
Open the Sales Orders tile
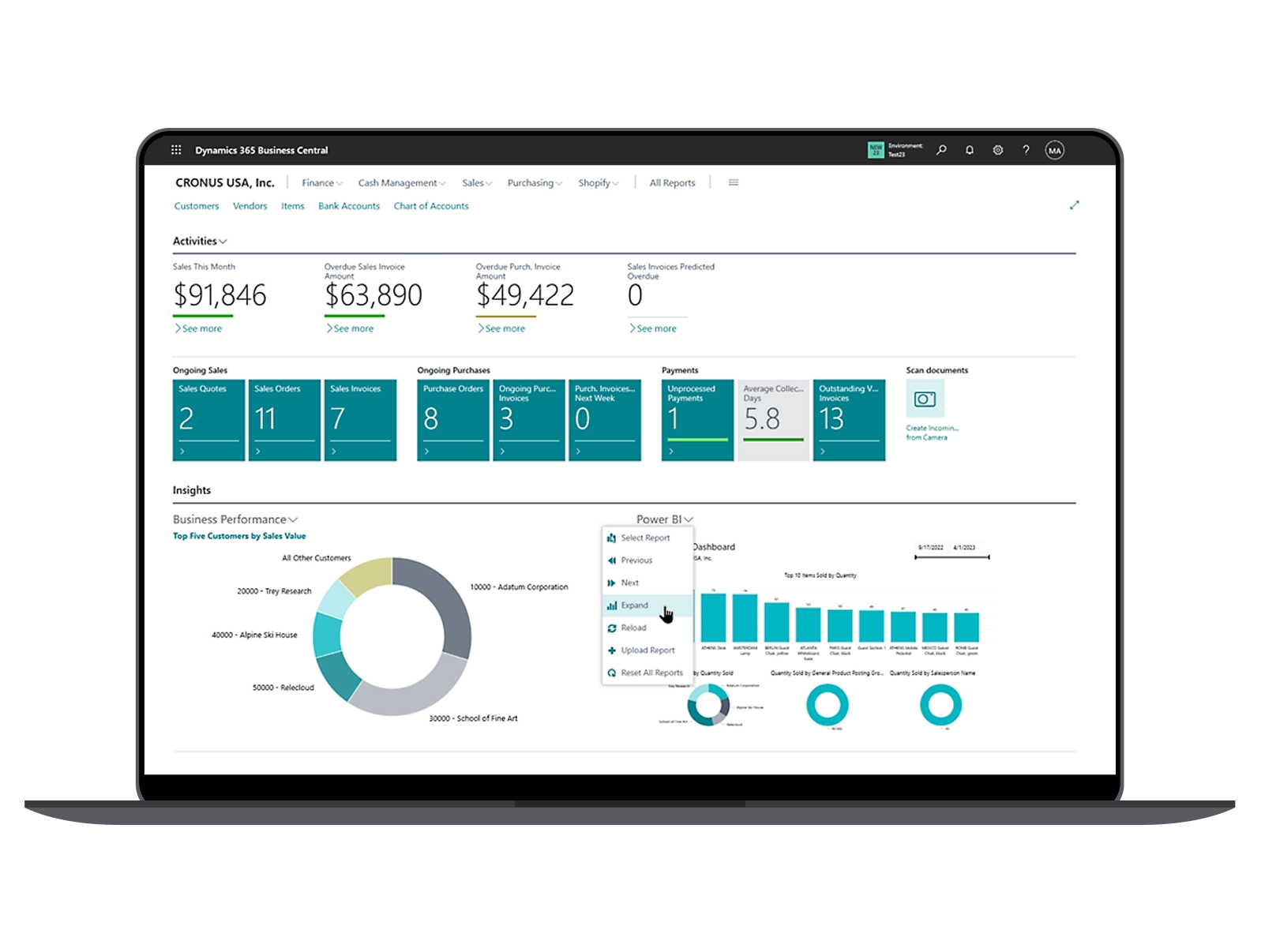click(284, 420)
